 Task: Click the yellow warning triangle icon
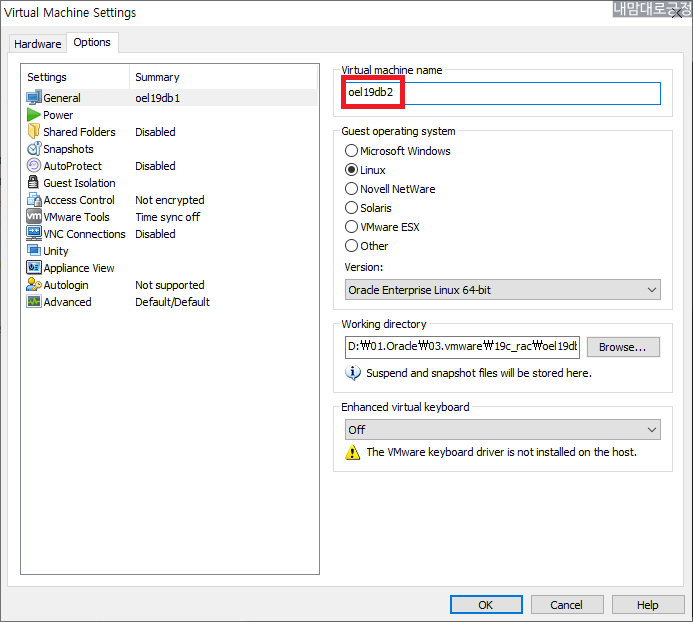coord(352,452)
